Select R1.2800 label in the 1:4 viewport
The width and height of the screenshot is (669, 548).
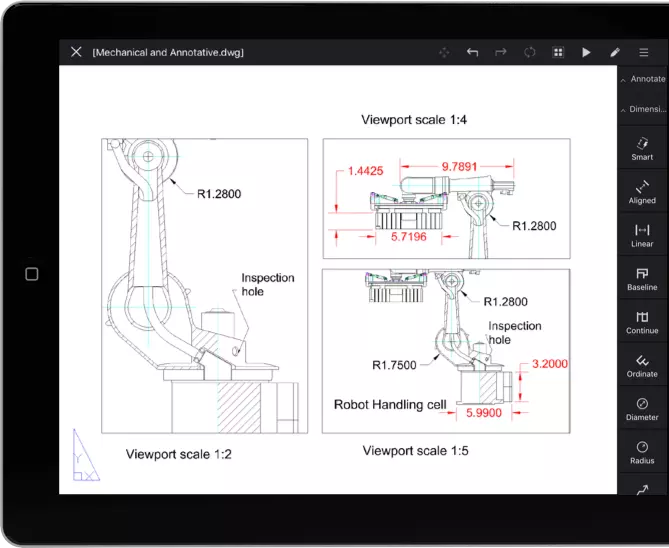click(x=534, y=226)
